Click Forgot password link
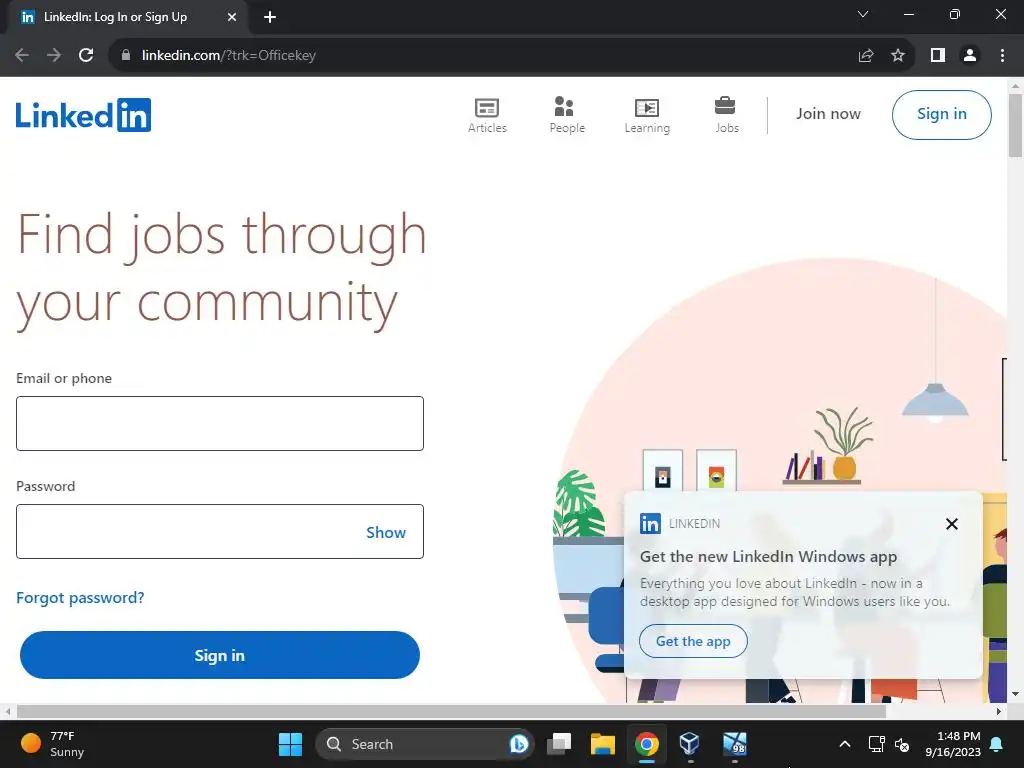This screenshot has width=1024, height=768. click(x=80, y=598)
